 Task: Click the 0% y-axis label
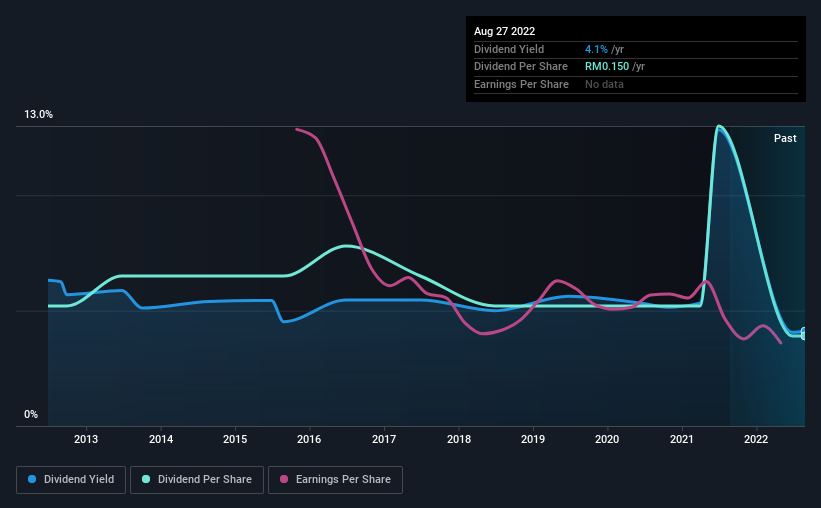coord(32,414)
